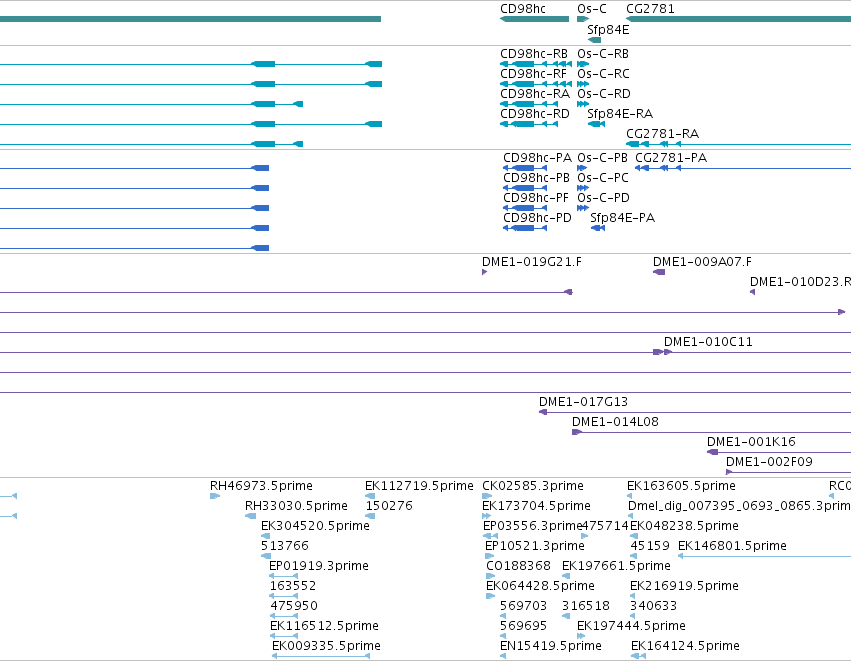Select the 45159 feature
The width and height of the screenshot is (851, 661).
[650, 546]
